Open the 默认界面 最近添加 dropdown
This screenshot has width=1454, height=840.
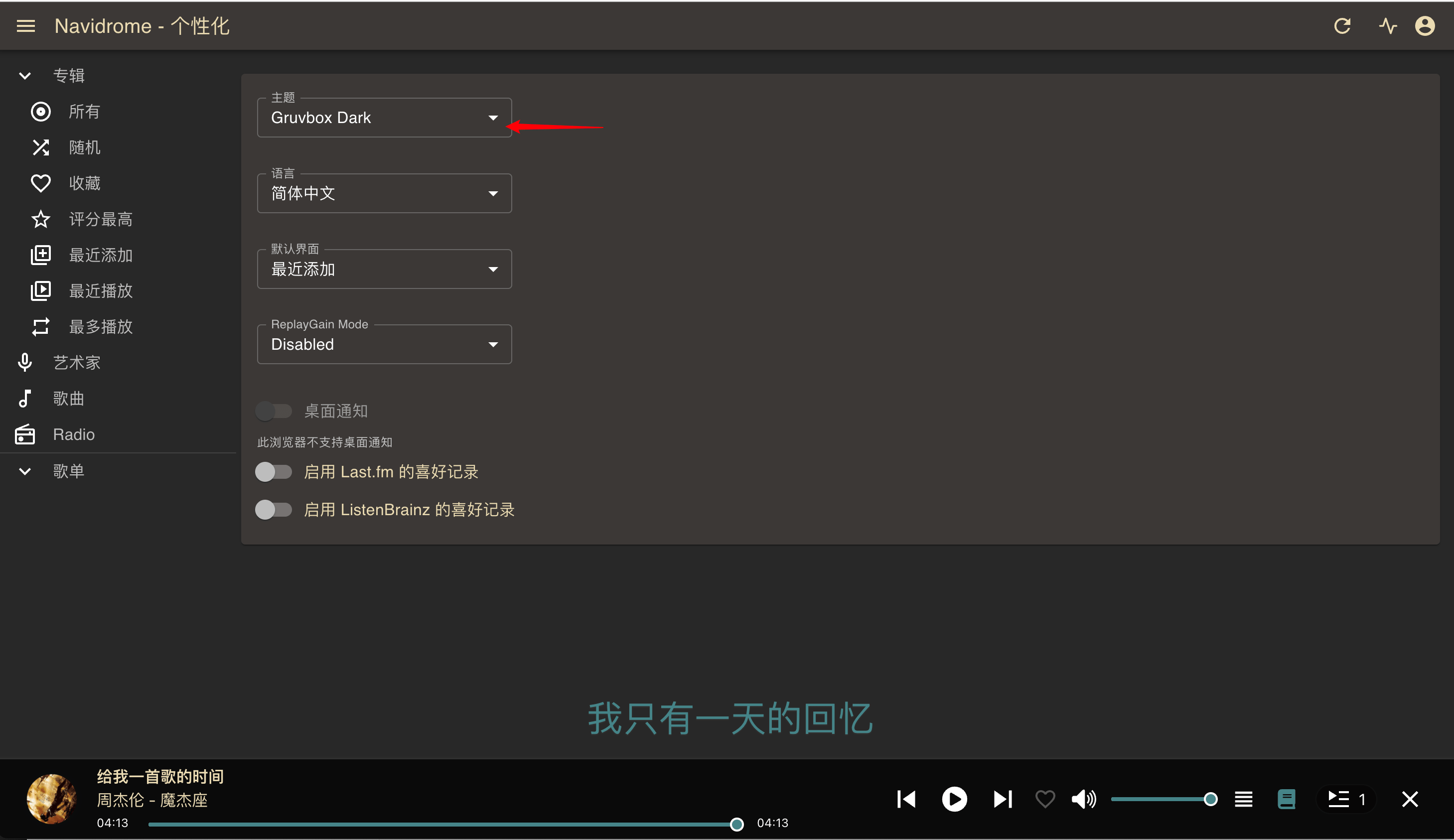[384, 269]
